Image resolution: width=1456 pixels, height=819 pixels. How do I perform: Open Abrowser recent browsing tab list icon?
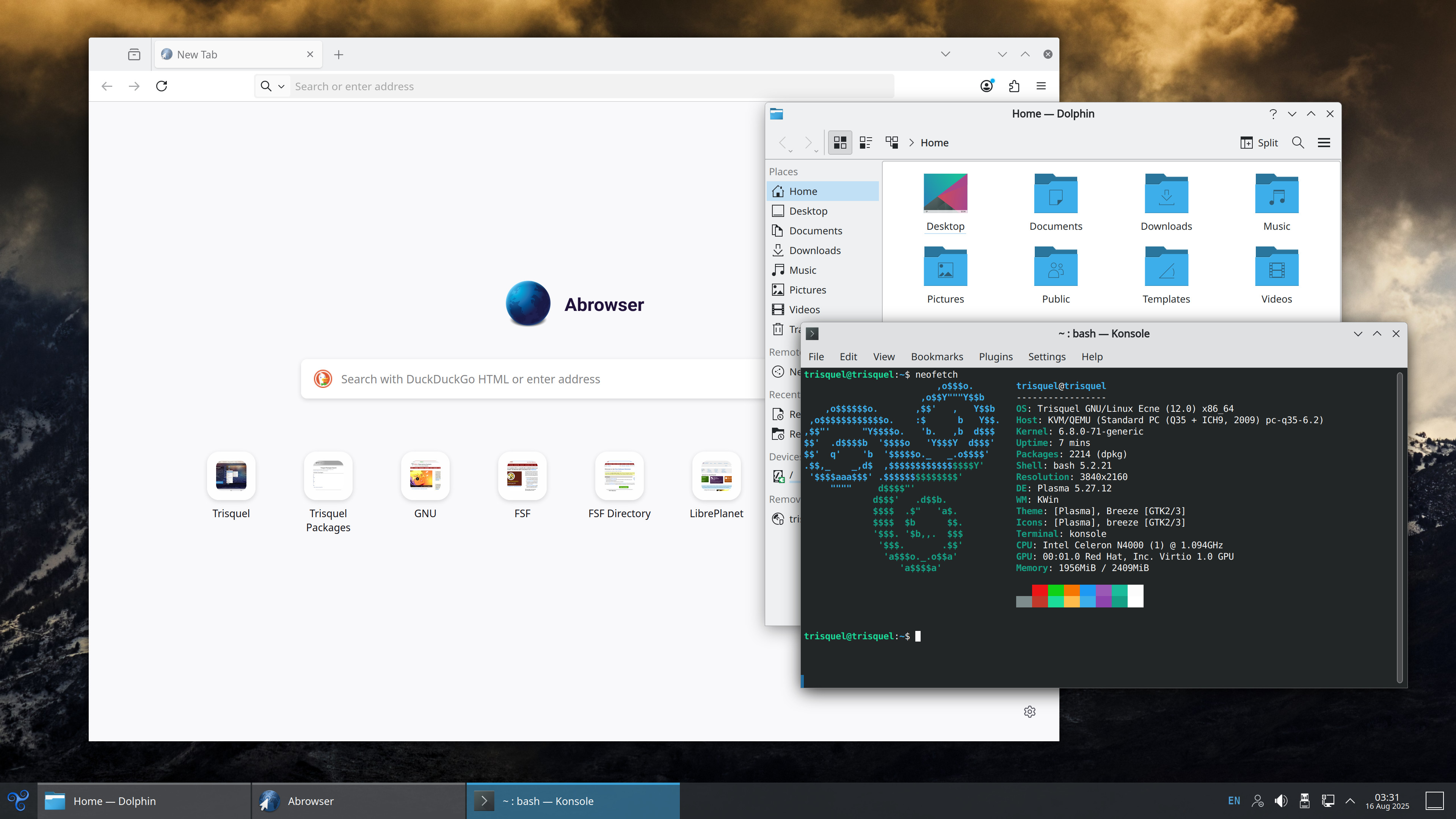click(x=134, y=54)
